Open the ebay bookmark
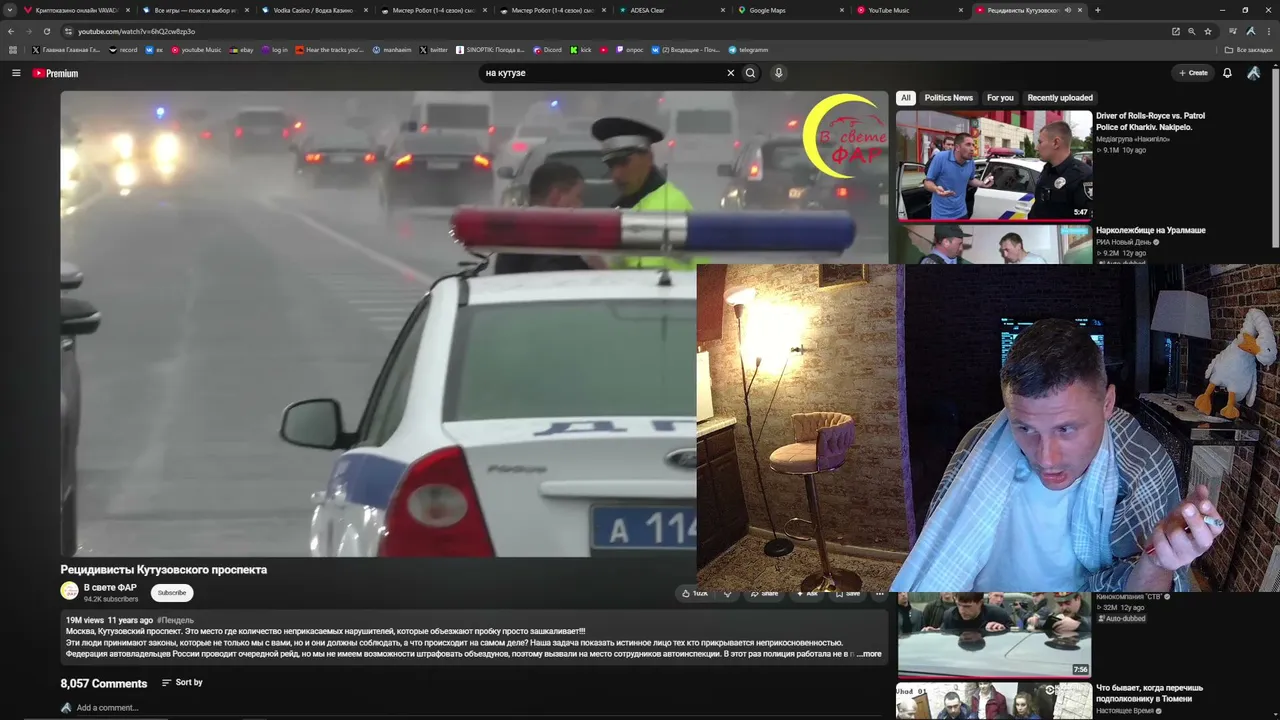 coord(242,50)
